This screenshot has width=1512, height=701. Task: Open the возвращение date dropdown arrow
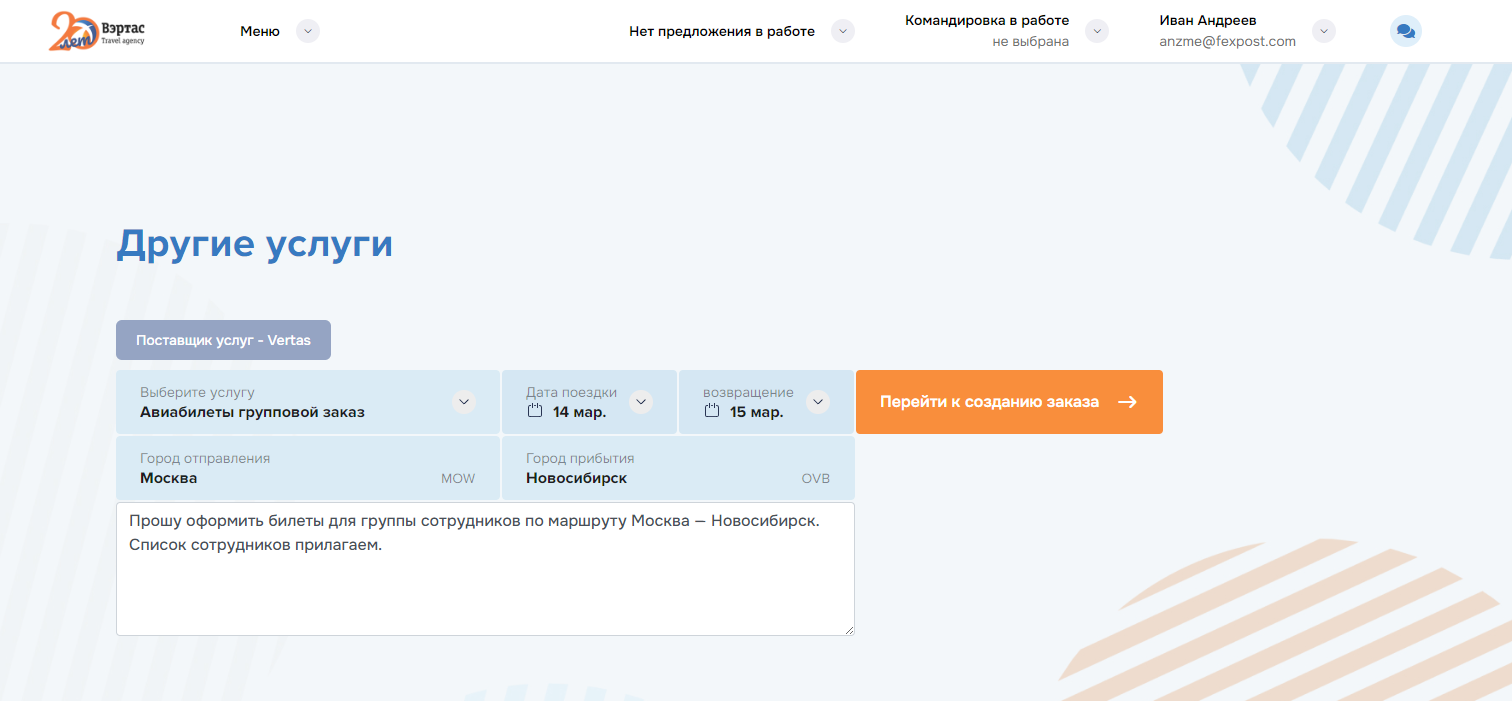818,402
